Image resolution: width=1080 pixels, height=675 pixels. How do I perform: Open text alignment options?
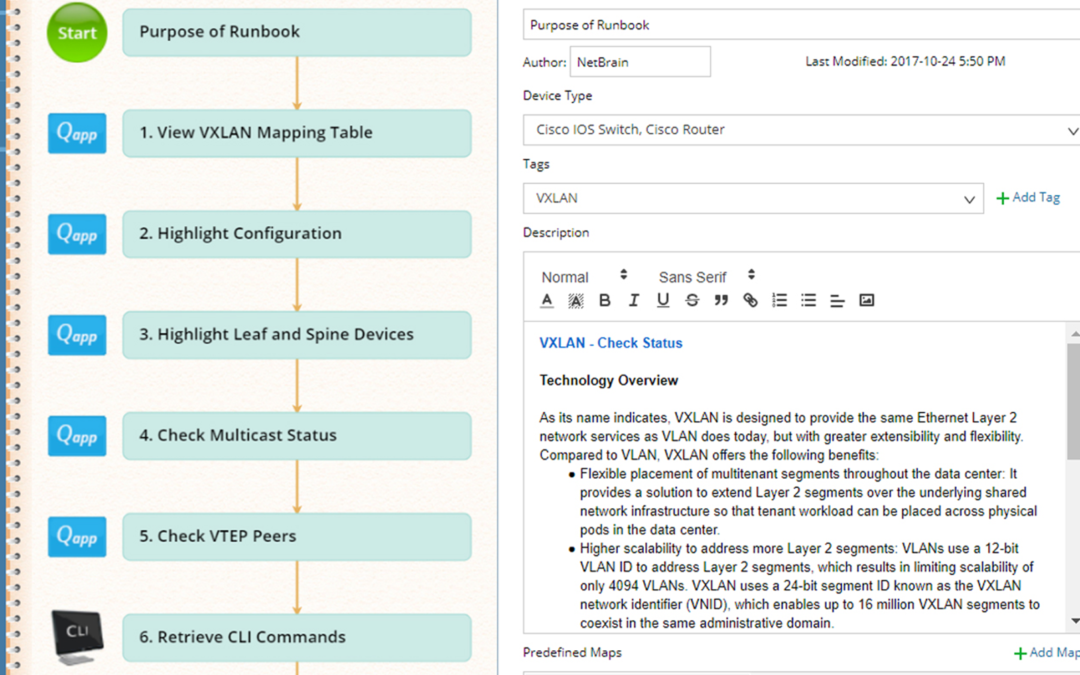click(838, 300)
